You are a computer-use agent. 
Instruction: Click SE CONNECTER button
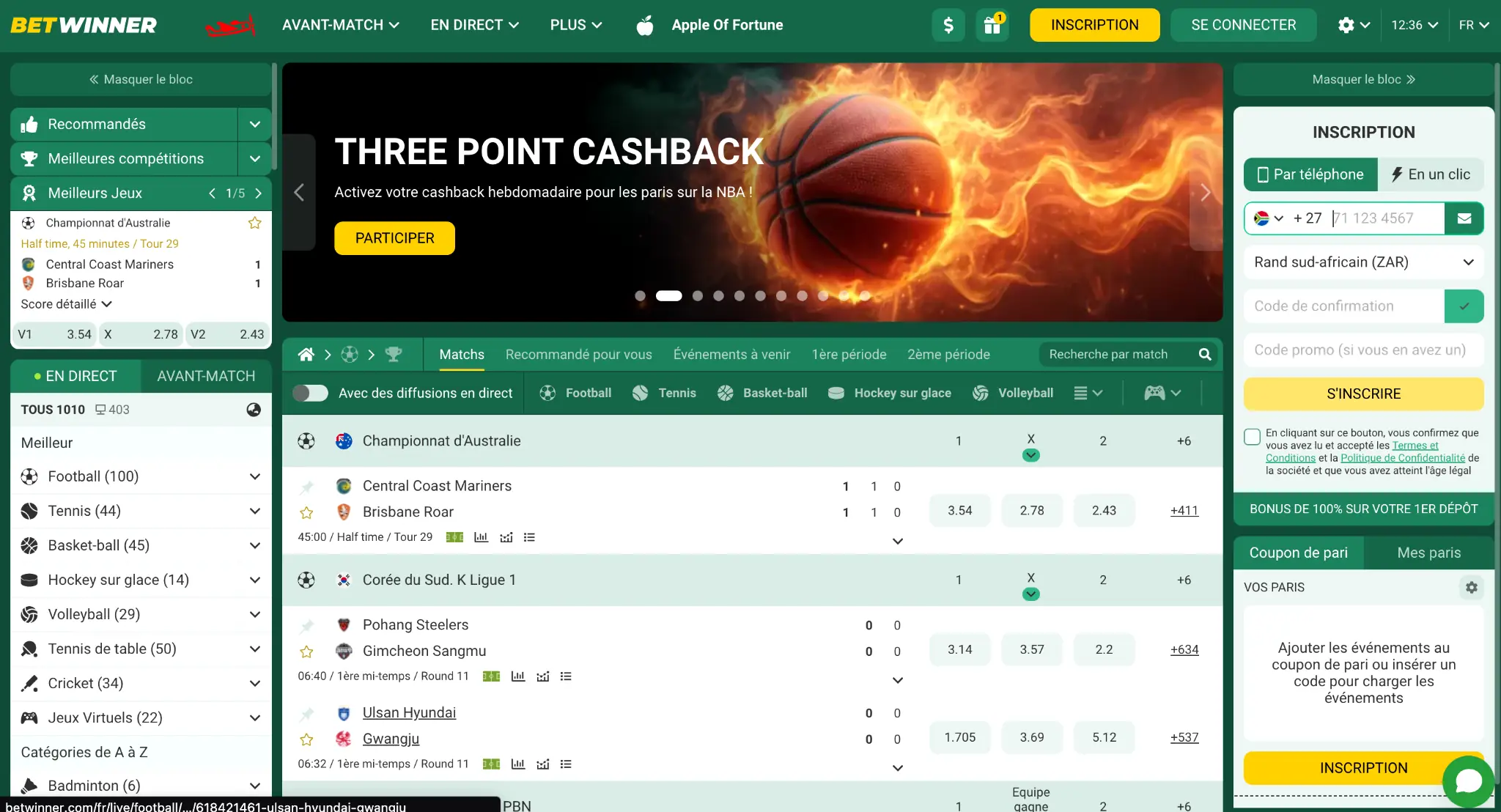[x=1243, y=25]
